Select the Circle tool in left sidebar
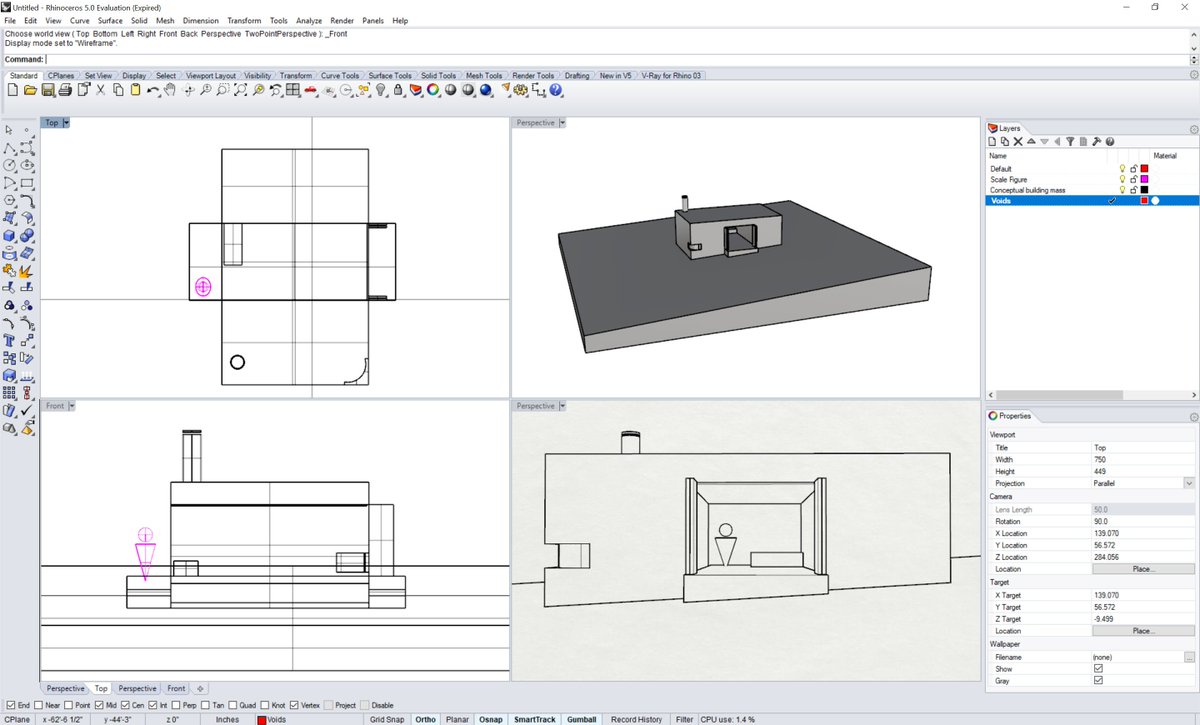 [x=10, y=164]
